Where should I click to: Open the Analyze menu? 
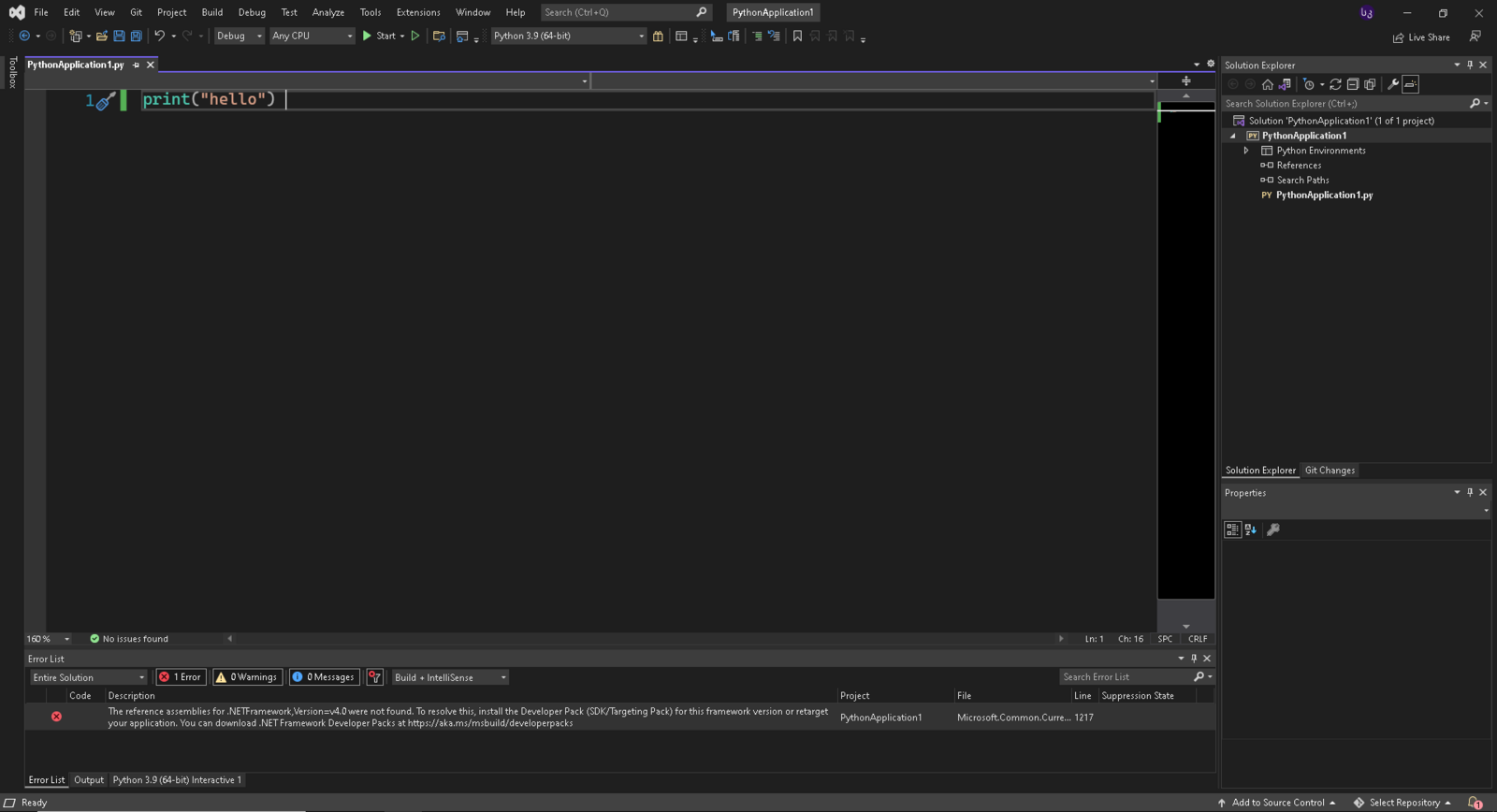[x=328, y=12]
